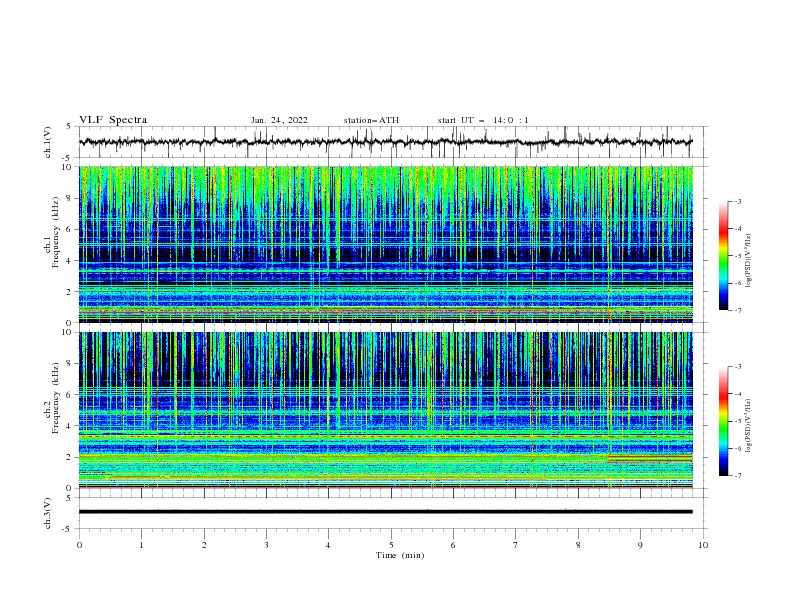
Task: Click the ch.2 "Frequency (kHz)" axis label
Action: (x=56, y=398)
